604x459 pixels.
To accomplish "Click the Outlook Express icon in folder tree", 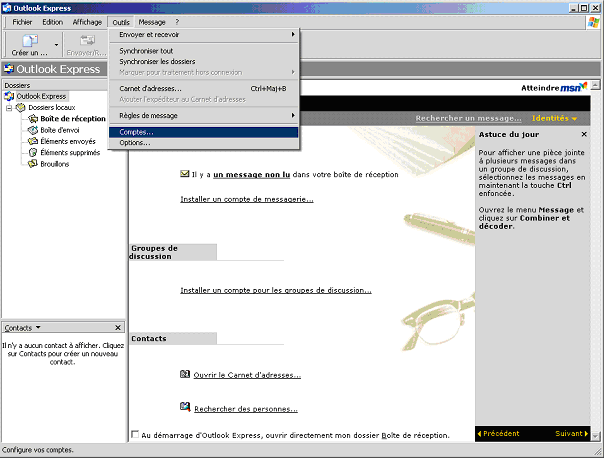I will tap(9, 96).
